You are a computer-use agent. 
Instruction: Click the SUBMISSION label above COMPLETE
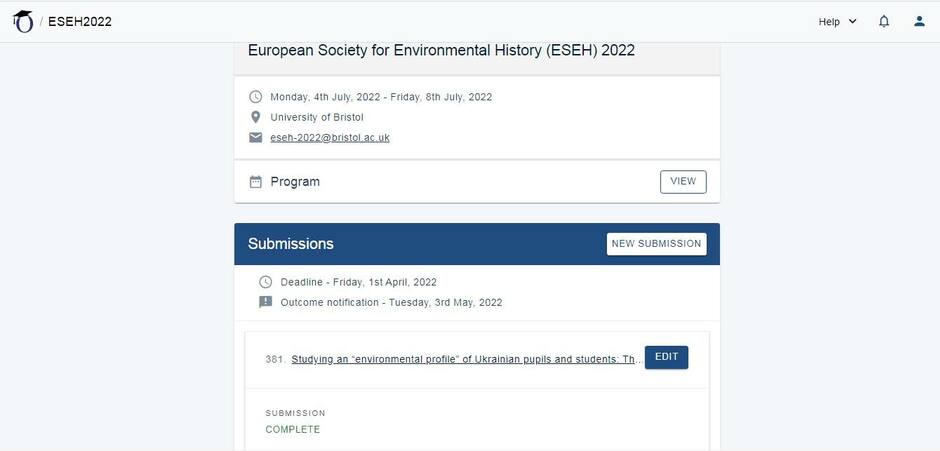click(296, 413)
